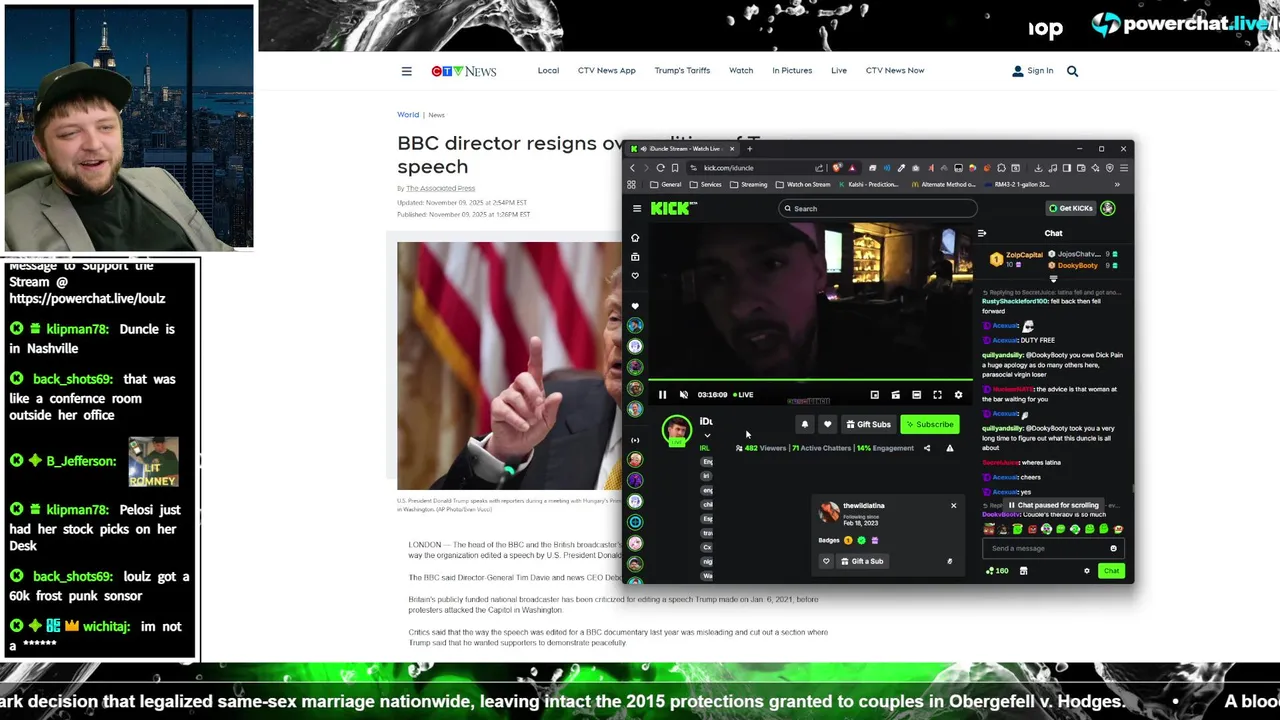
Task: Toggle theater mode on Kick player
Action: pos(916,395)
